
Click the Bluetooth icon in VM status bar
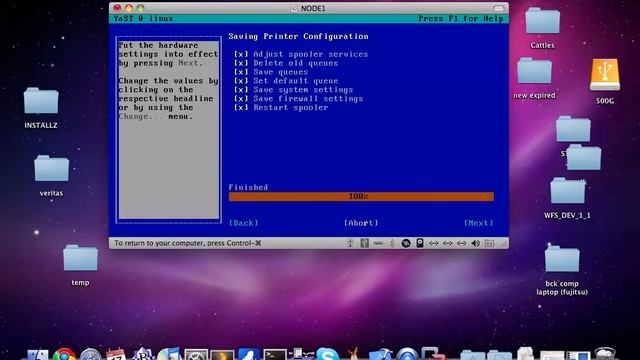tap(392, 243)
